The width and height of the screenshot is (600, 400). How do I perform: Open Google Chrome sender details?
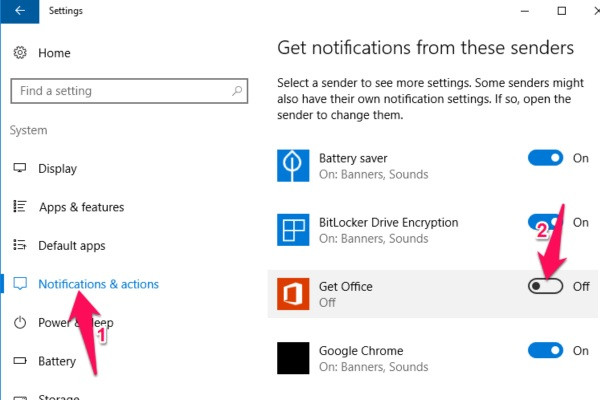(x=432, y=358)
